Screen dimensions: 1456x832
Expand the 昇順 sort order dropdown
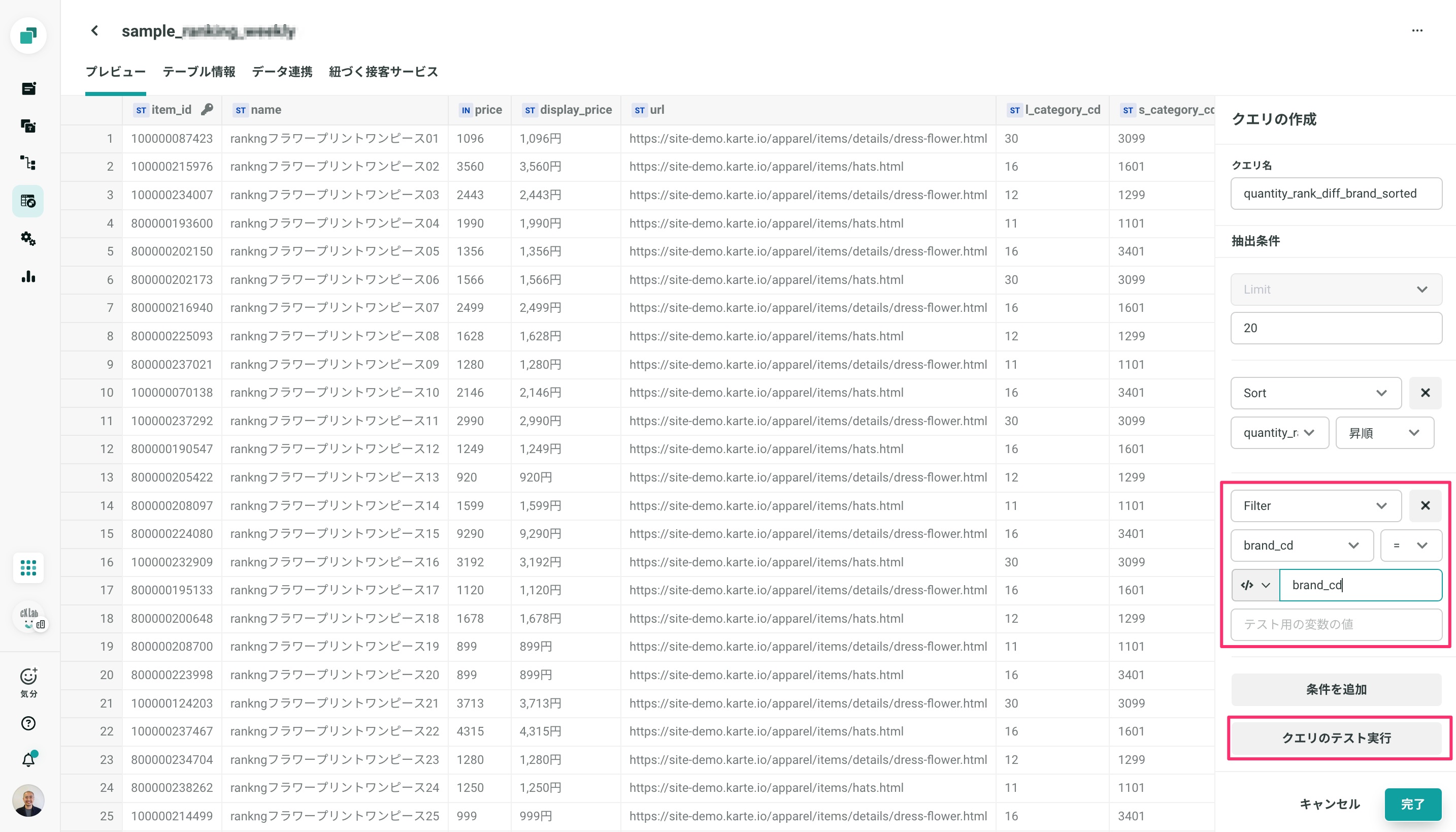tap(1384, 433)
